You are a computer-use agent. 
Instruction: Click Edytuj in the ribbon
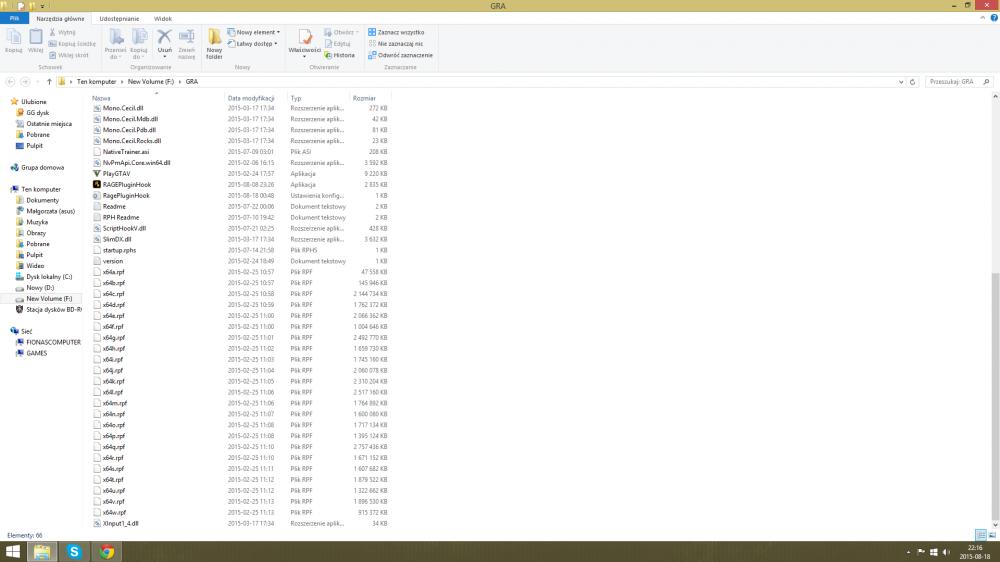[337, 43]
